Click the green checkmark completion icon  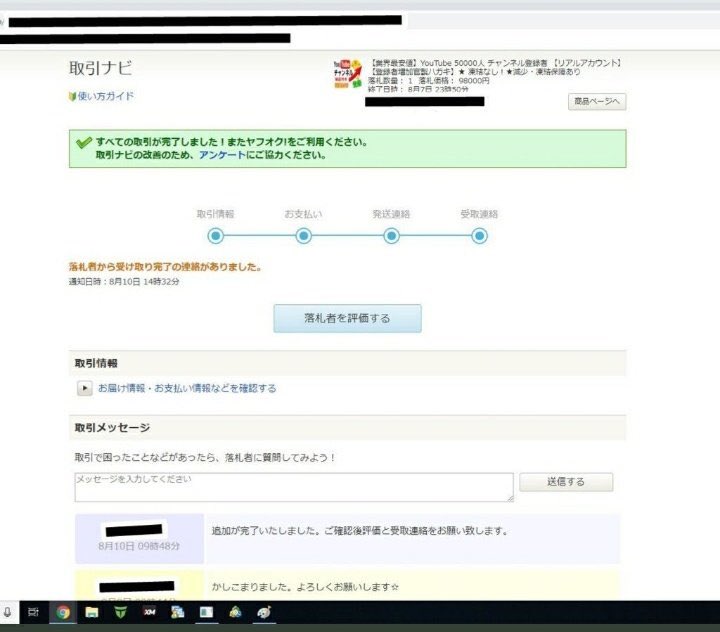pos(84,143)
